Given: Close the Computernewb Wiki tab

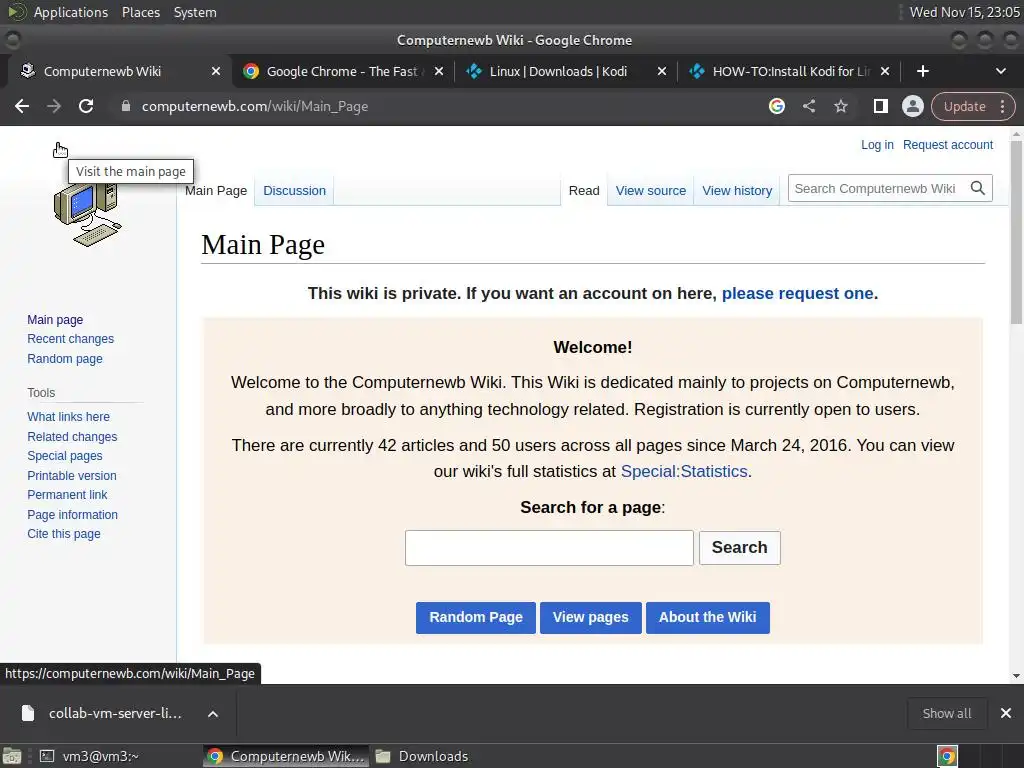Looking at the screenshot, I should point(216,71).
